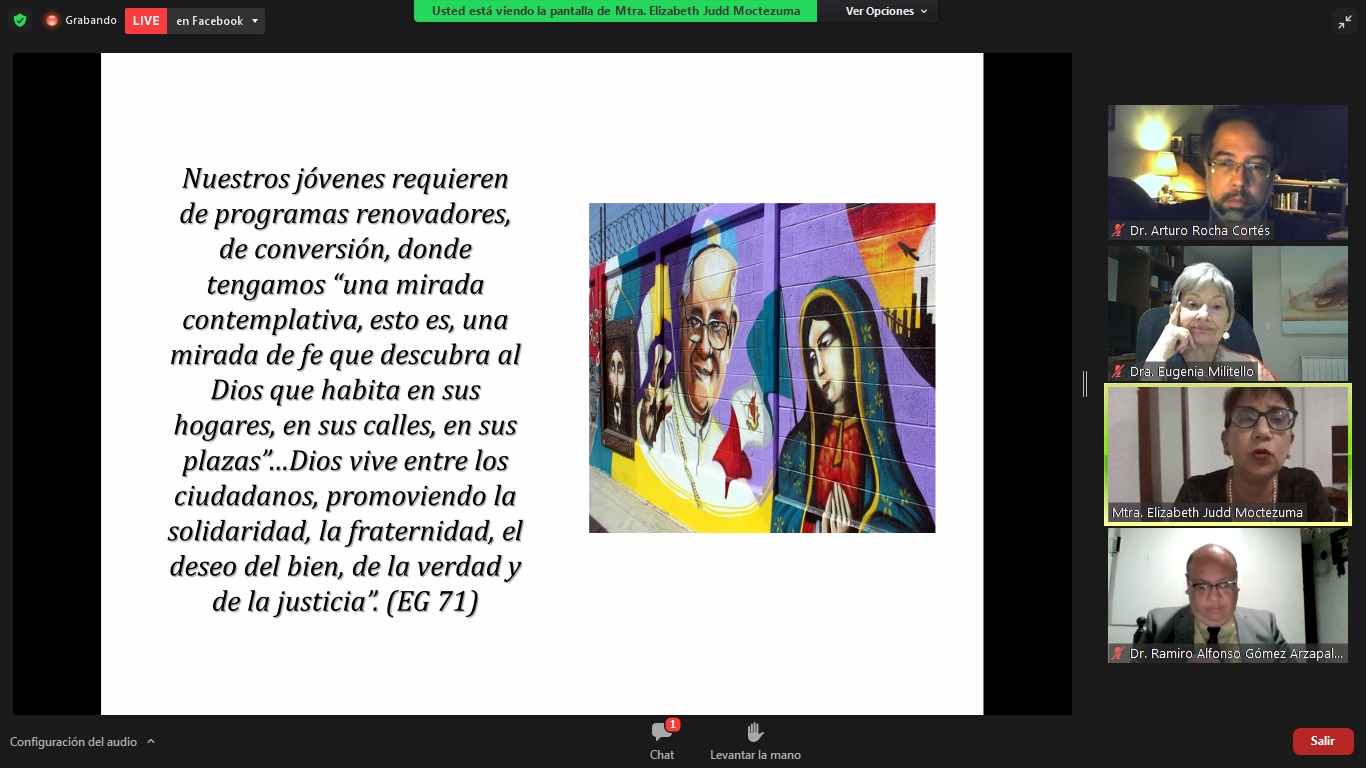The image size is (1366, 768).
Task: Select Dr. Arturo Rocha Cortés video thumbnail
Action: (1228, 172)
